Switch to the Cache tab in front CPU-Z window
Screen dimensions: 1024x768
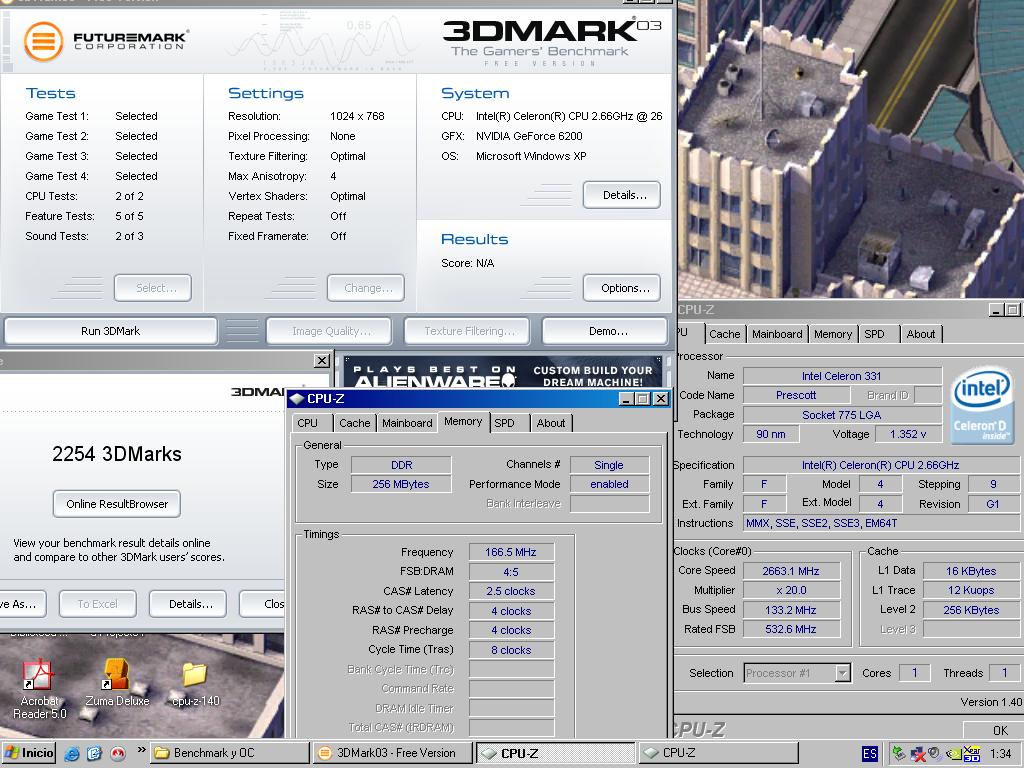(x=355, y=423)
